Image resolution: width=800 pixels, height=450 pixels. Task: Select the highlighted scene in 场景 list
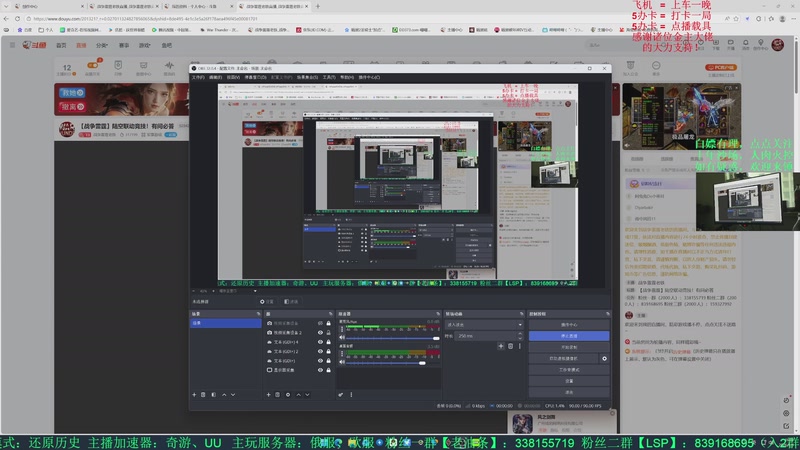226,323
